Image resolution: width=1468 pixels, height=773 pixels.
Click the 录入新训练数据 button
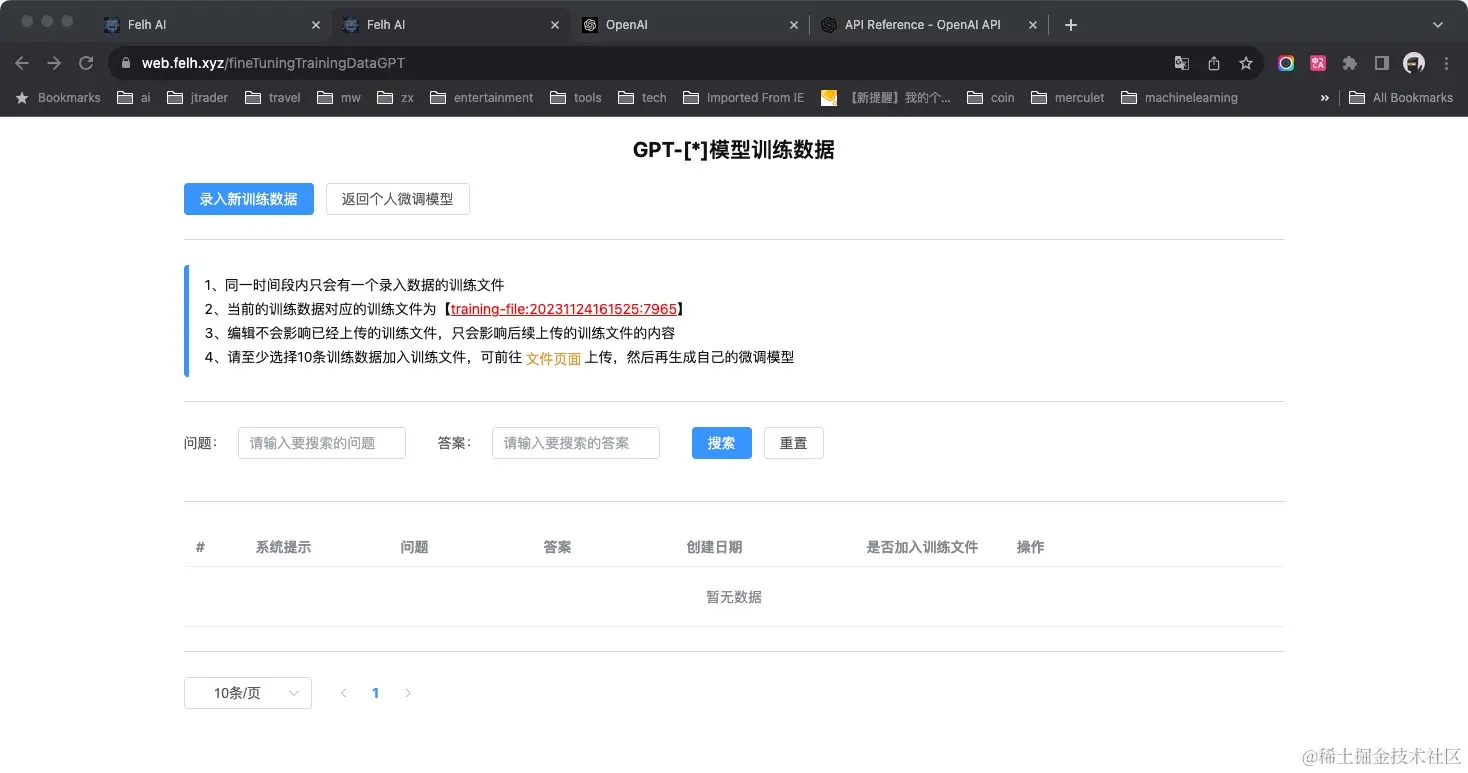pos(248,199)
